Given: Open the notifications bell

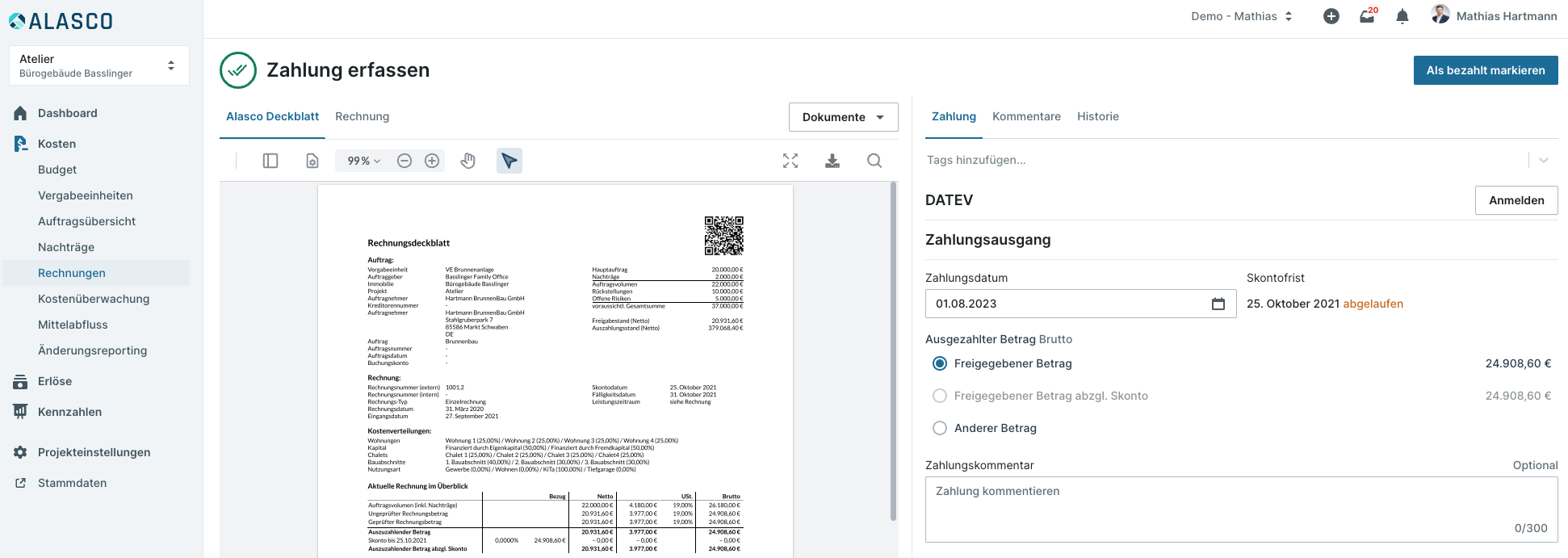Looking at the screenshot, I should 1402,16.
